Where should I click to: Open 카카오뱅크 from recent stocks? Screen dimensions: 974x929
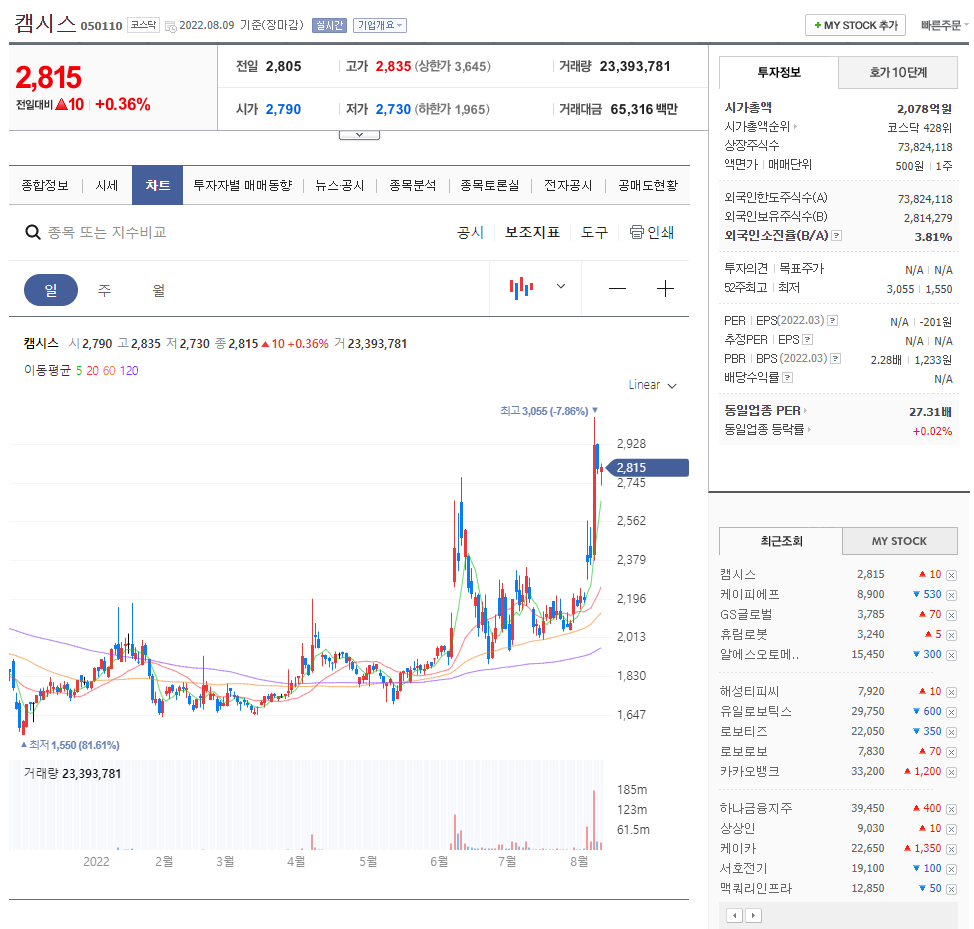pyautogui.click(x=750, y=772)
